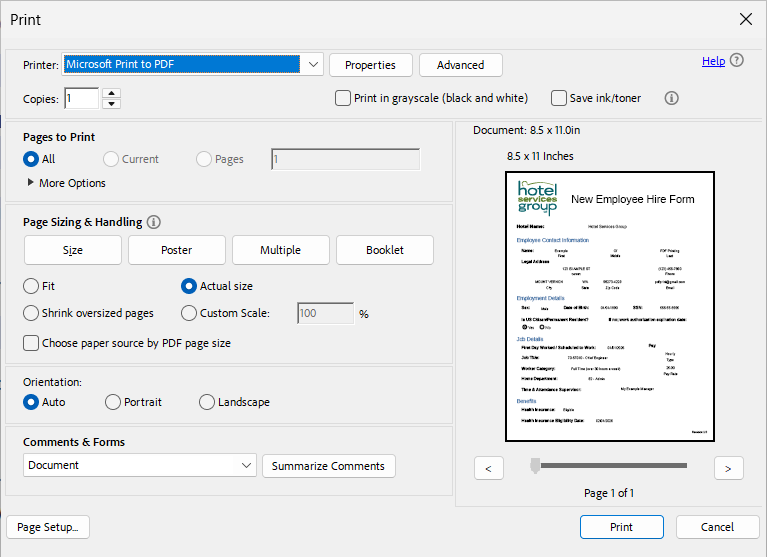Increase copies with the up arrow
Screen dimensions: 767x557
pos(112,93)
